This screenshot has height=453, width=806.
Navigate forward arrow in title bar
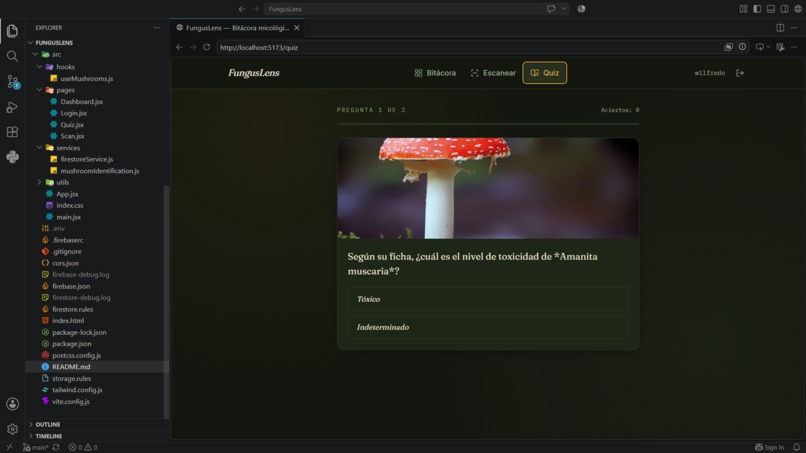coord(255,9)
